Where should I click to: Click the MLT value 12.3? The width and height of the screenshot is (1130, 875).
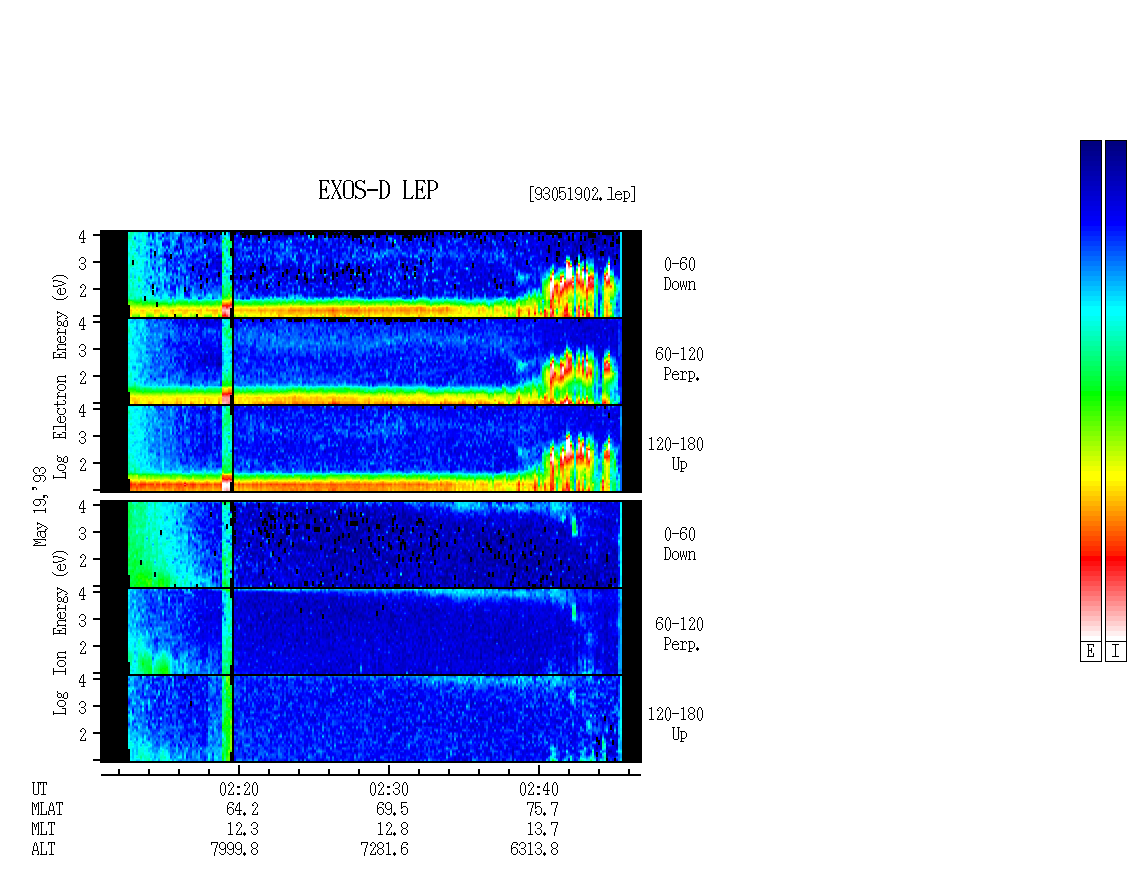(242, 830)
